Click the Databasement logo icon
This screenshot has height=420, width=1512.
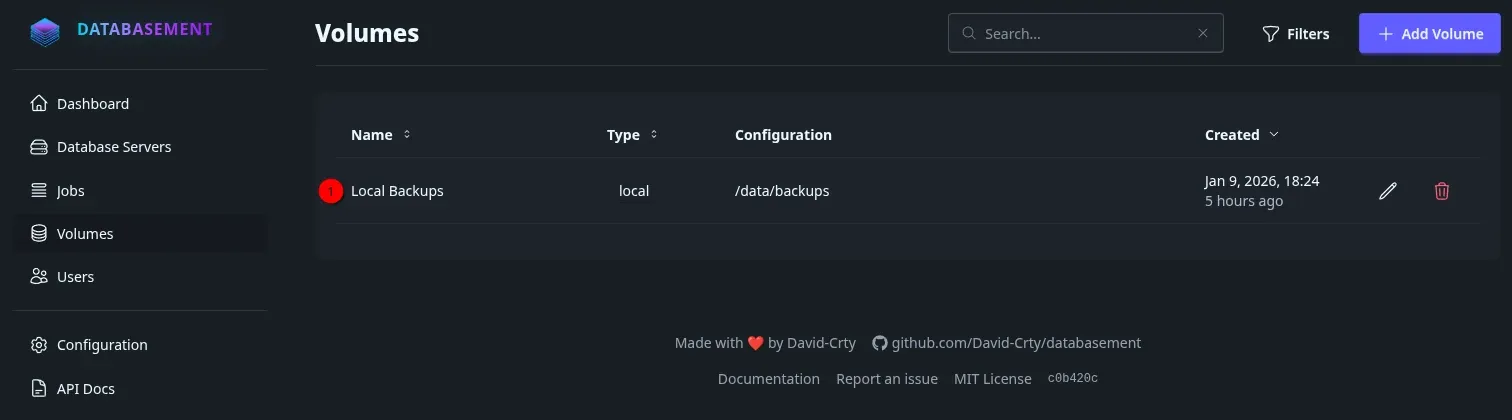pos(45,32)
